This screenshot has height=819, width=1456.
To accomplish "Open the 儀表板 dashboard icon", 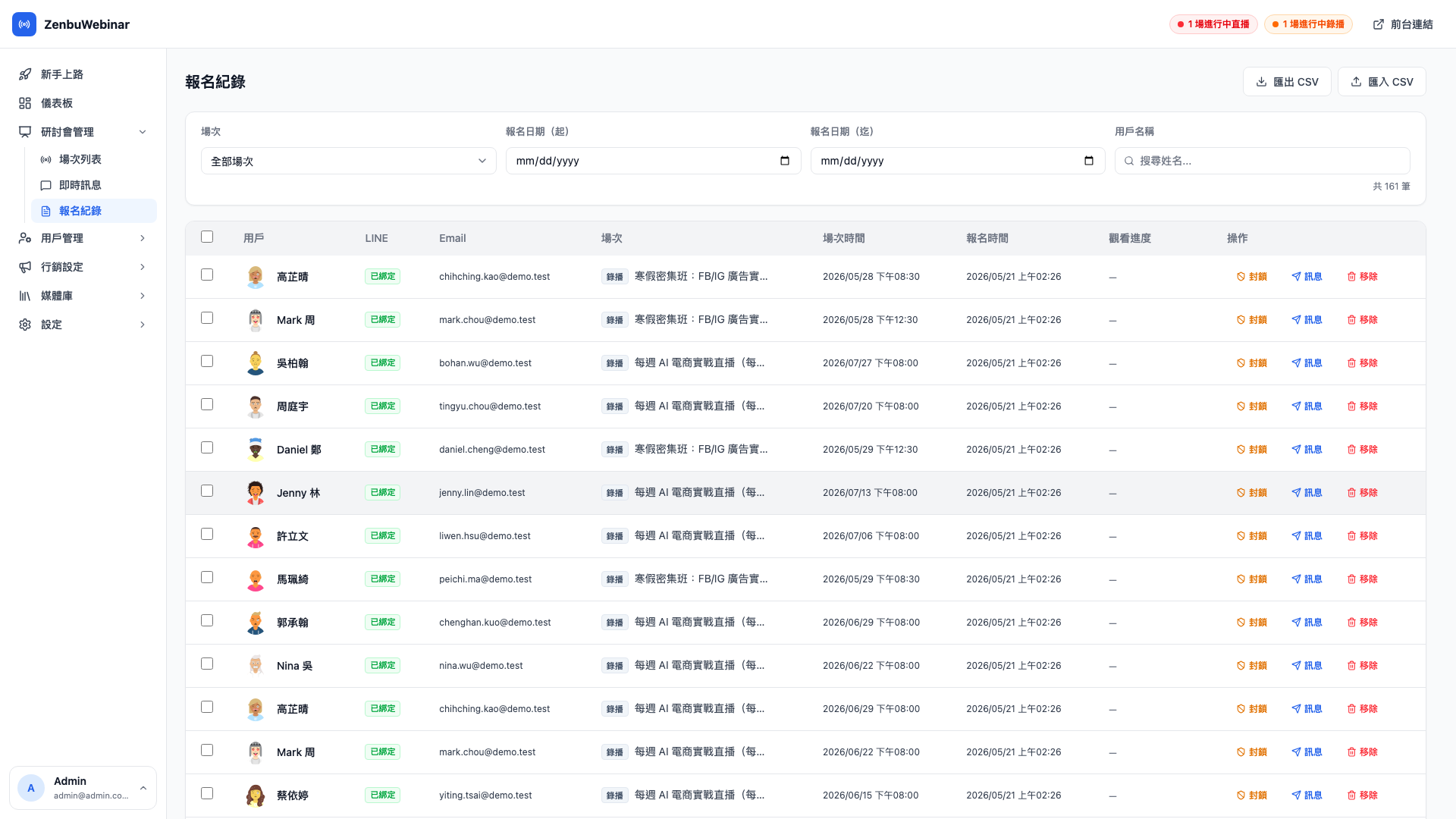I will coord(25,103).
